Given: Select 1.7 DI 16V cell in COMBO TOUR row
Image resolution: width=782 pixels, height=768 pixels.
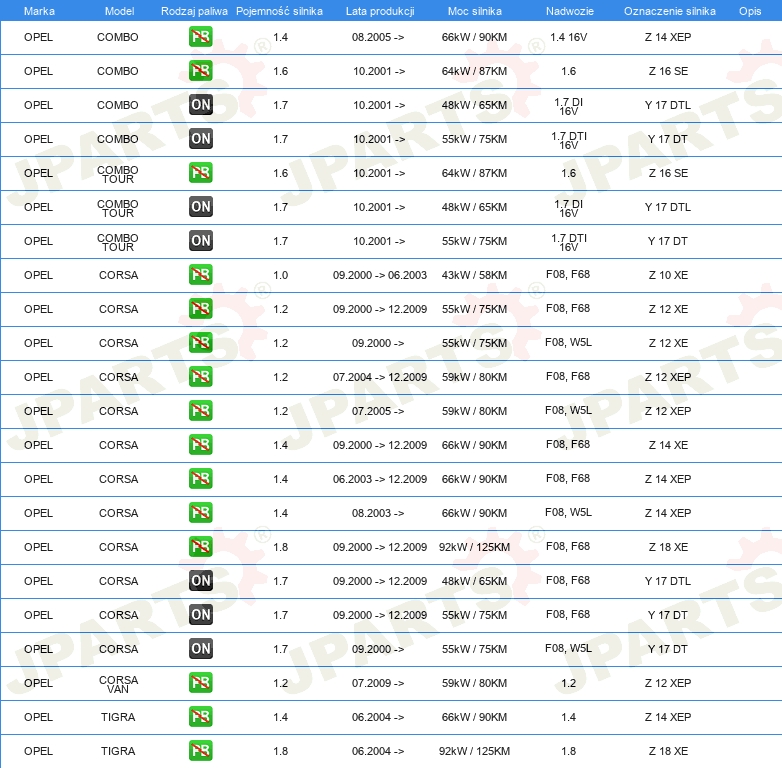Looking at the screenshot, I should tap(568, 208).
